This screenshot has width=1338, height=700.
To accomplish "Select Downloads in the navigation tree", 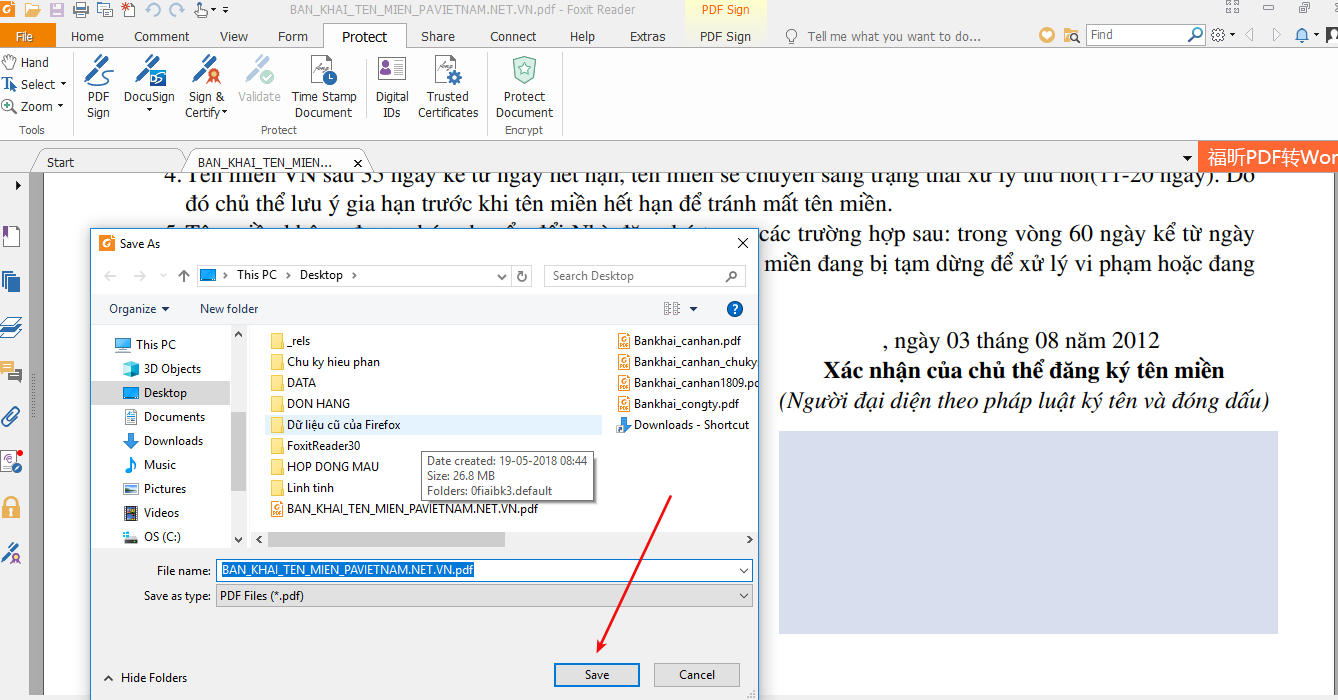I will pyautogui.click(x=163, y=441).
